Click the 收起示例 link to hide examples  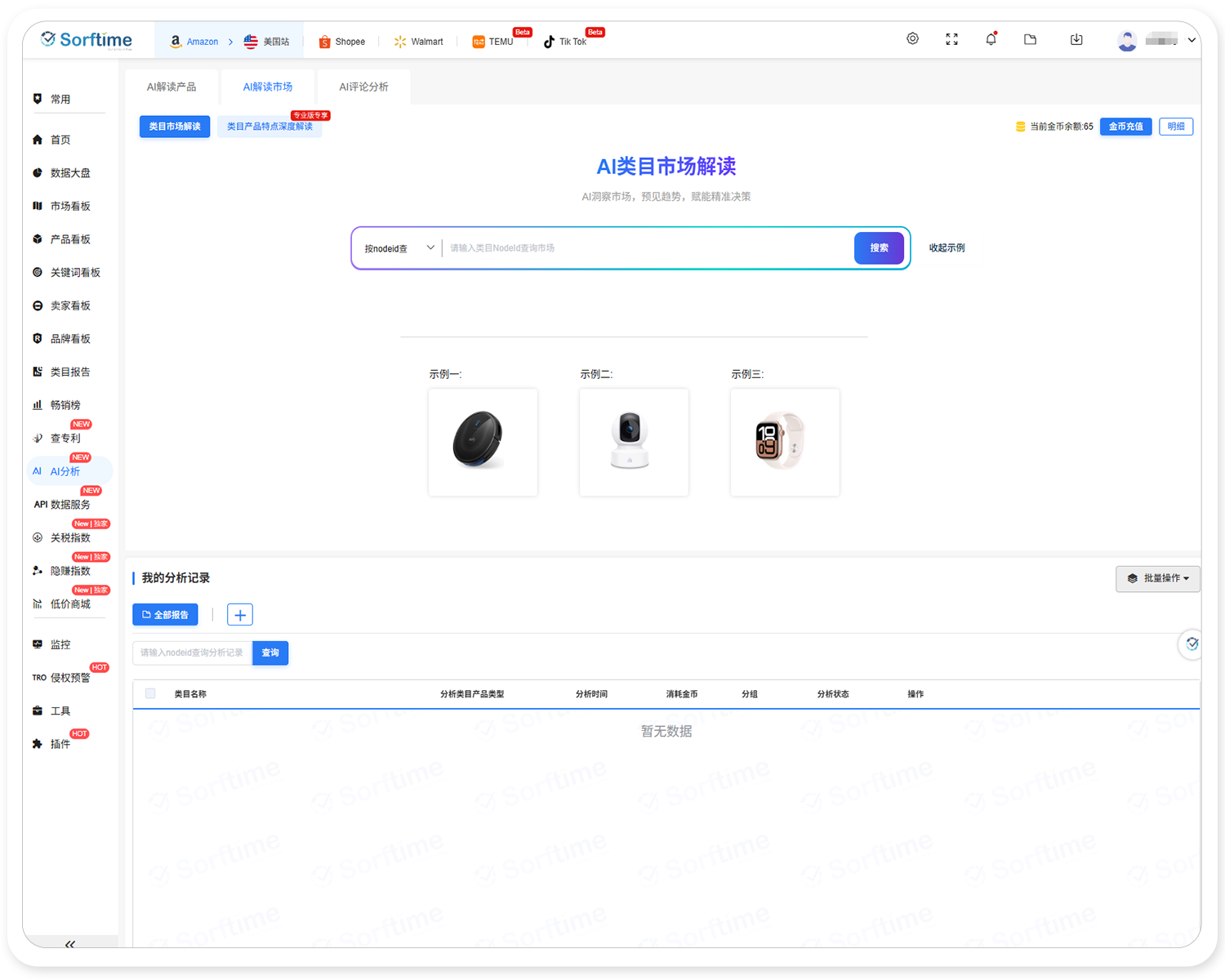(946, 247)
